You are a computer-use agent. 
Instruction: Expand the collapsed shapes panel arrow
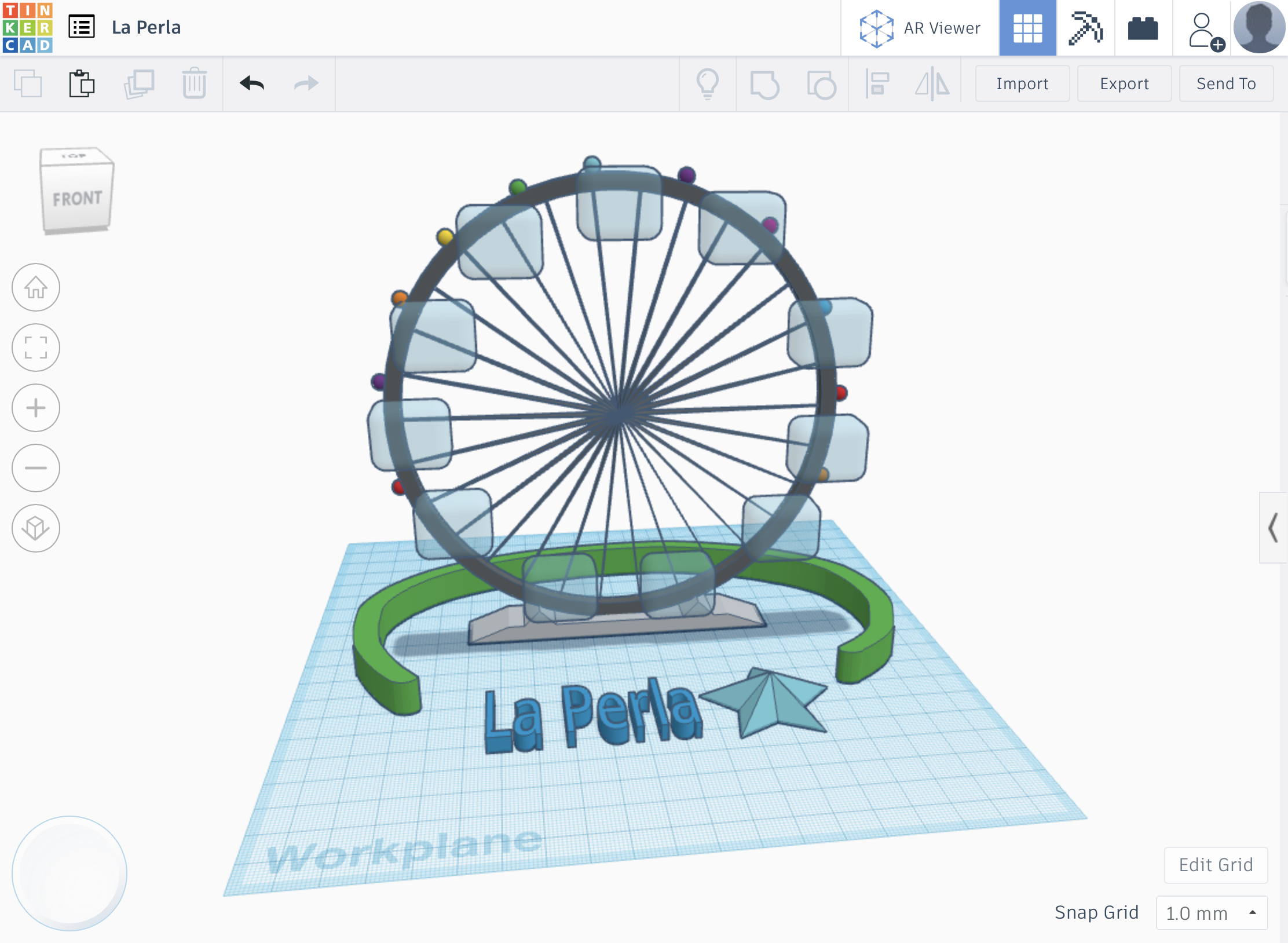[x=1273, y=528]
